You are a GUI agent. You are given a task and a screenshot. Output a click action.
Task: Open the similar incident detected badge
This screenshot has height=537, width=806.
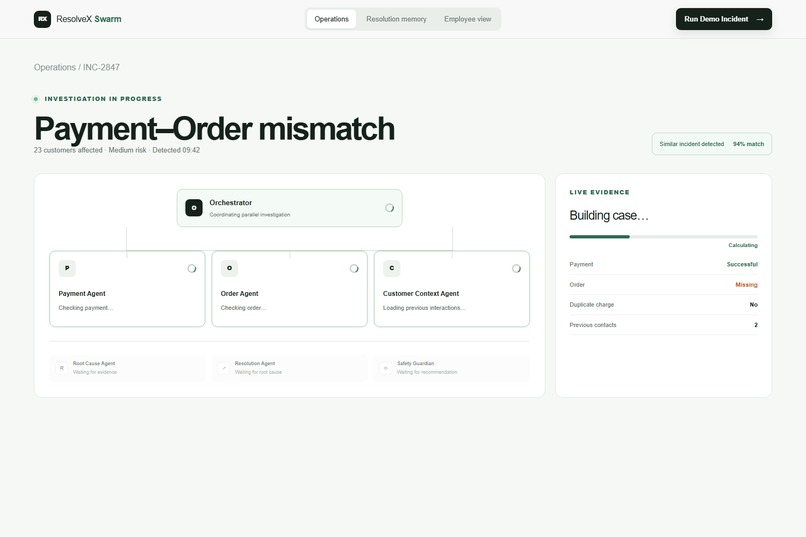click(712, 144)
